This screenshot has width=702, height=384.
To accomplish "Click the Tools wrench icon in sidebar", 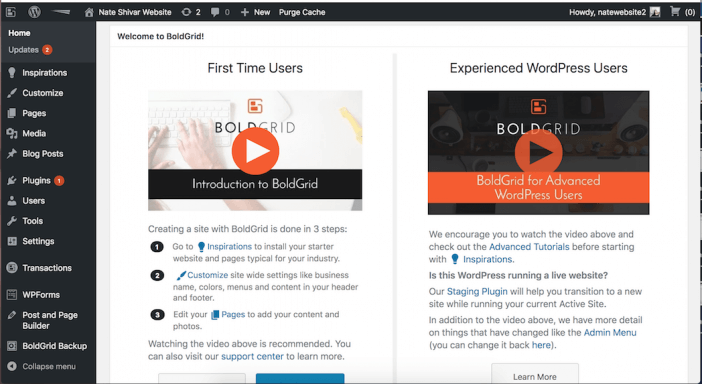I will 12,221.
